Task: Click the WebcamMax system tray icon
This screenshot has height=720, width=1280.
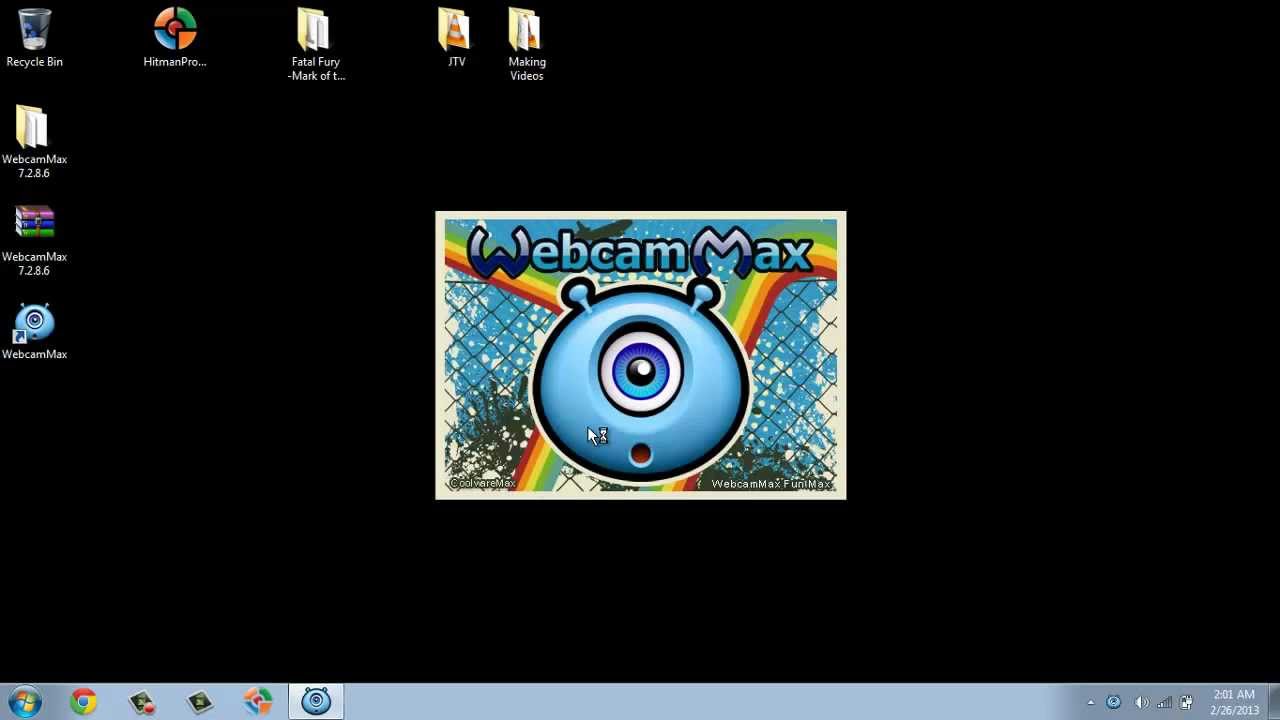Action: point(1113,703)
